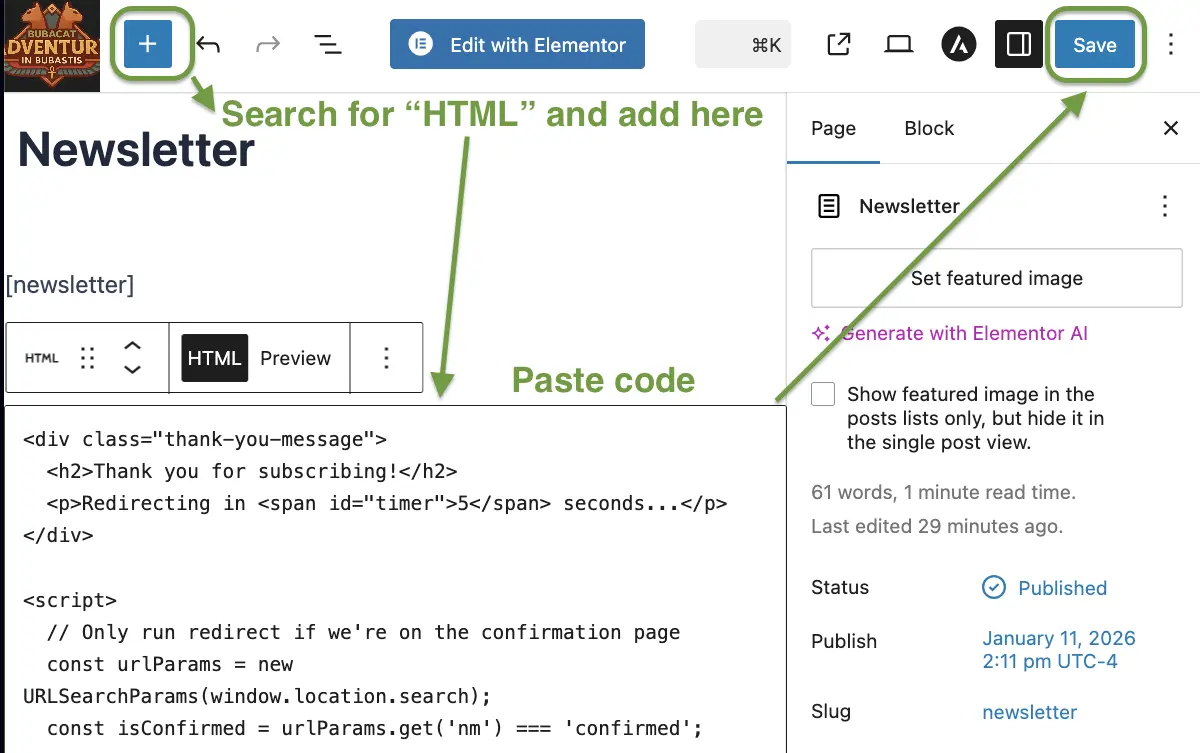Enable the hide featured image in single post checkbox
The image size is (1200, 753).
point(822,394)
